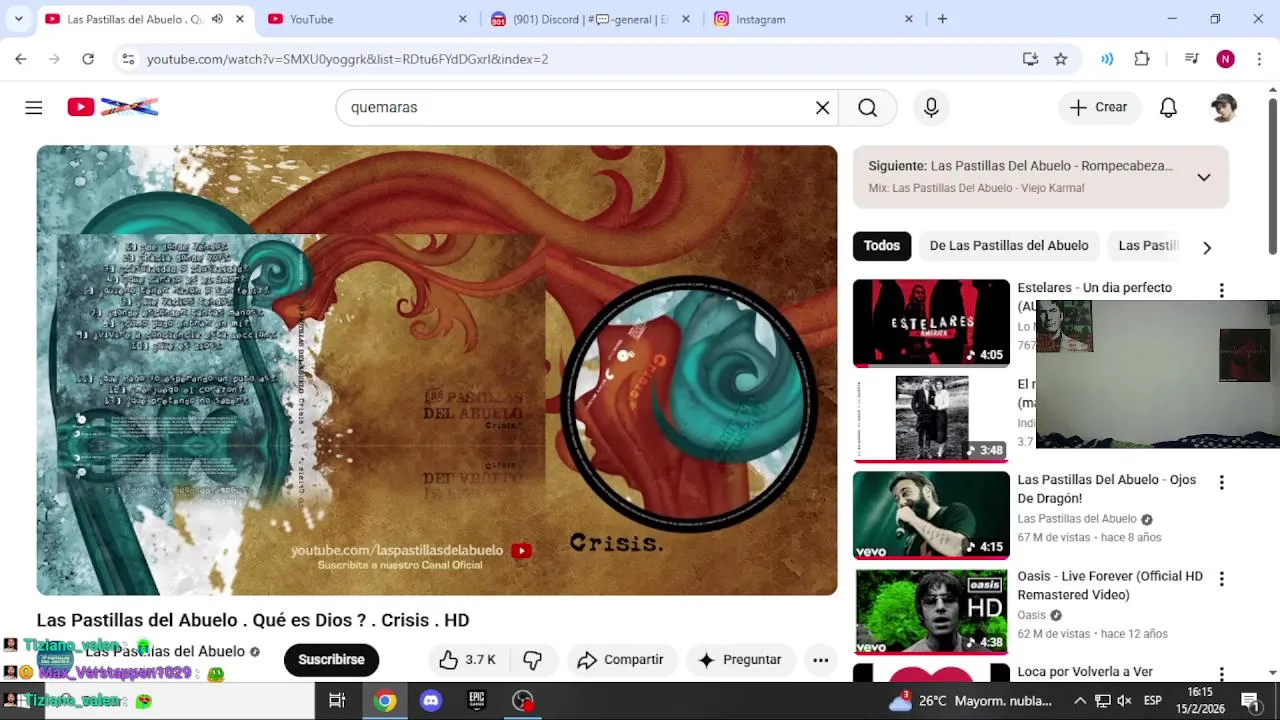Image resolution: width=1280 pixels, height=720 pixels.
Task: Mute tab audio speaker on first tab
Action: pos(217,19)
